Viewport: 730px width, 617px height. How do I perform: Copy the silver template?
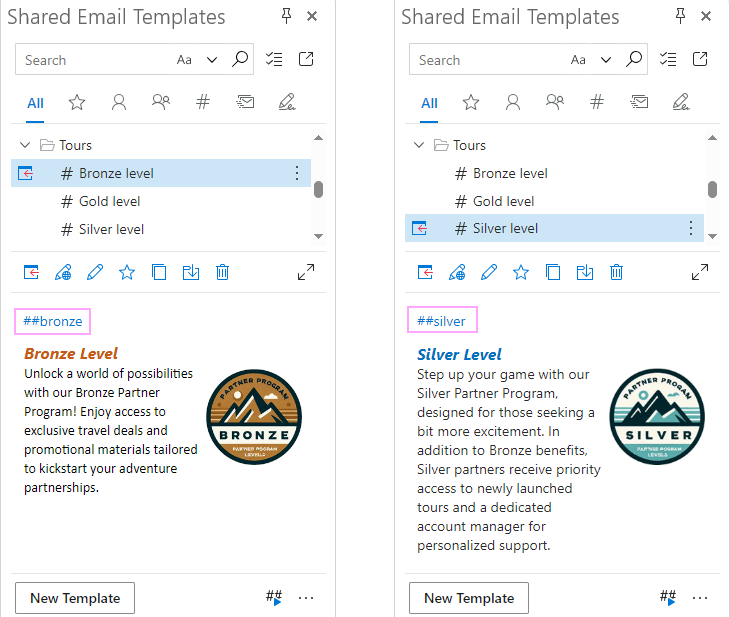click(553, 272)
